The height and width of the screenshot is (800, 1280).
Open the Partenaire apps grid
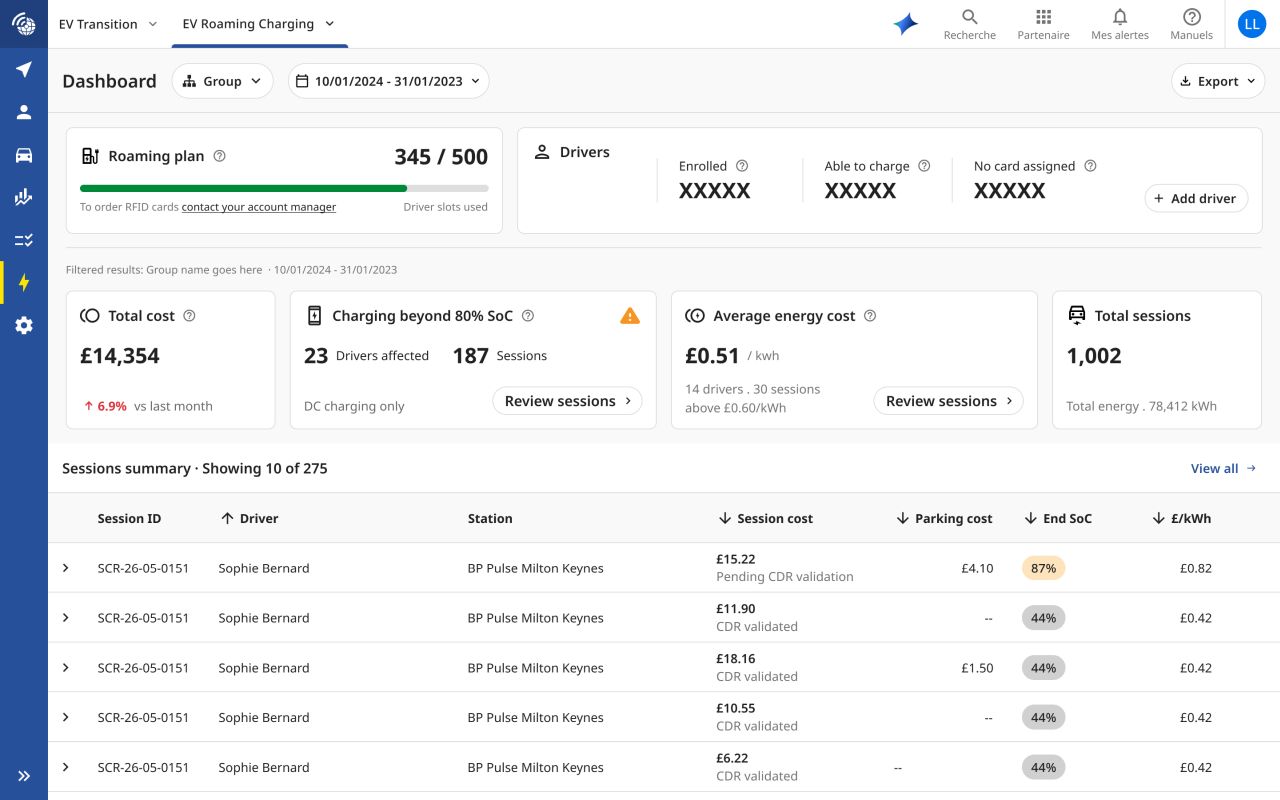[1043, 24]
